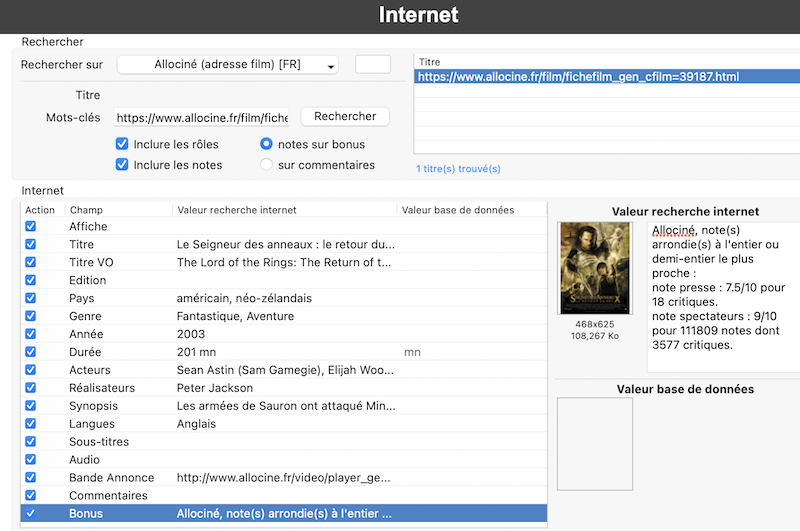The image size is (800, 531).
Task: Toggle the Synopsis row action checkbox
Action: click(x=30, y=406)
